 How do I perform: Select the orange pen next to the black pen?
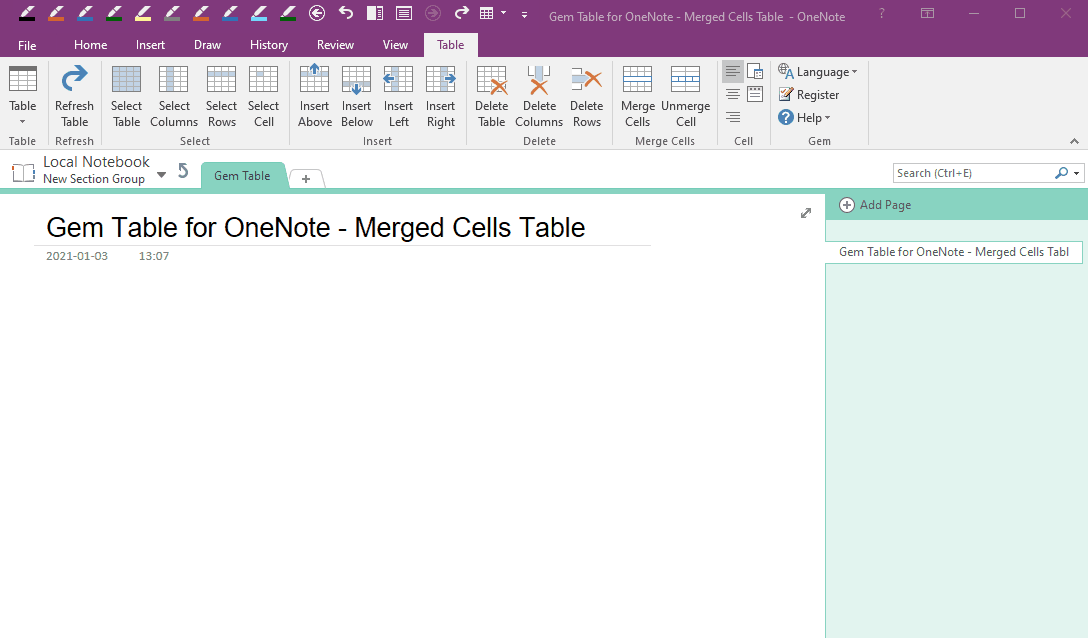click(x=56, y=13)
